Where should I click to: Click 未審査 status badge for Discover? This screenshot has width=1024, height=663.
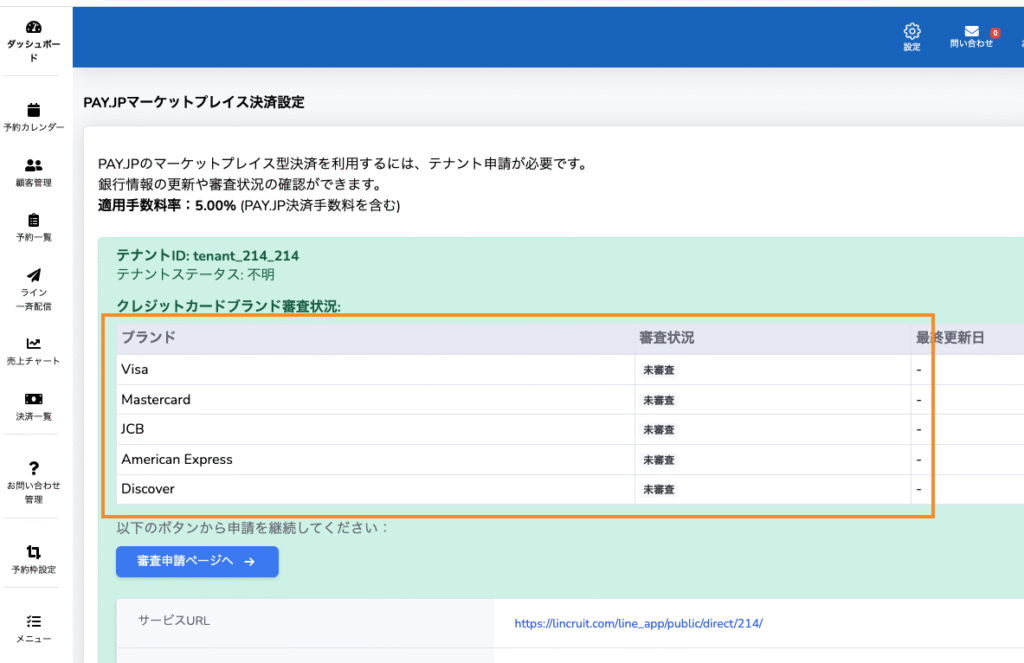(x=658, y=490)
